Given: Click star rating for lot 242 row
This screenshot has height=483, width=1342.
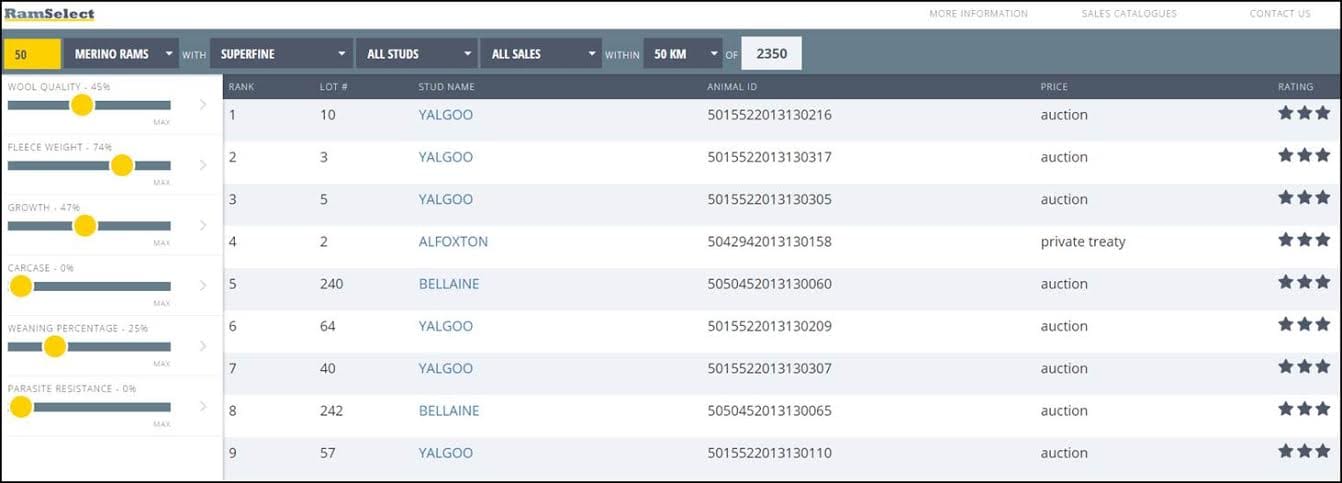Looking at the screenshot, I should 1304,409.
